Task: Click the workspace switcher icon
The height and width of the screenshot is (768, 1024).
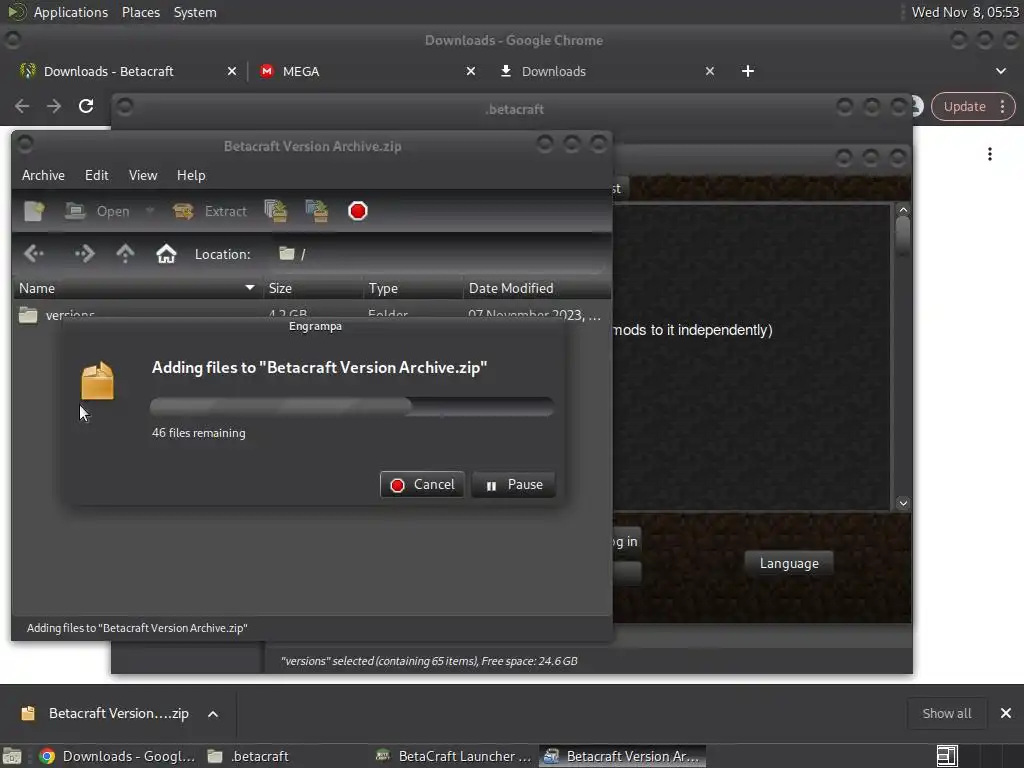Action: [x=947, y=756]
